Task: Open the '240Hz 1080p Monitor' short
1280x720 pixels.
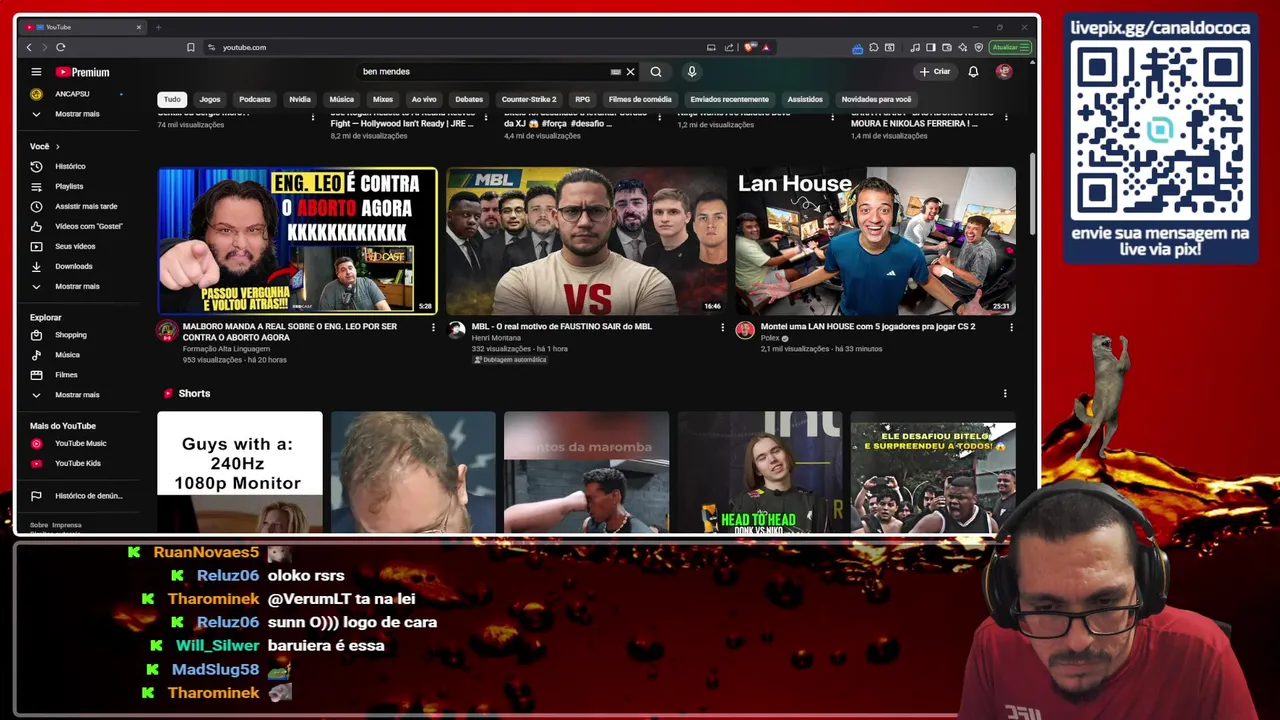Action: coord(240,472)
